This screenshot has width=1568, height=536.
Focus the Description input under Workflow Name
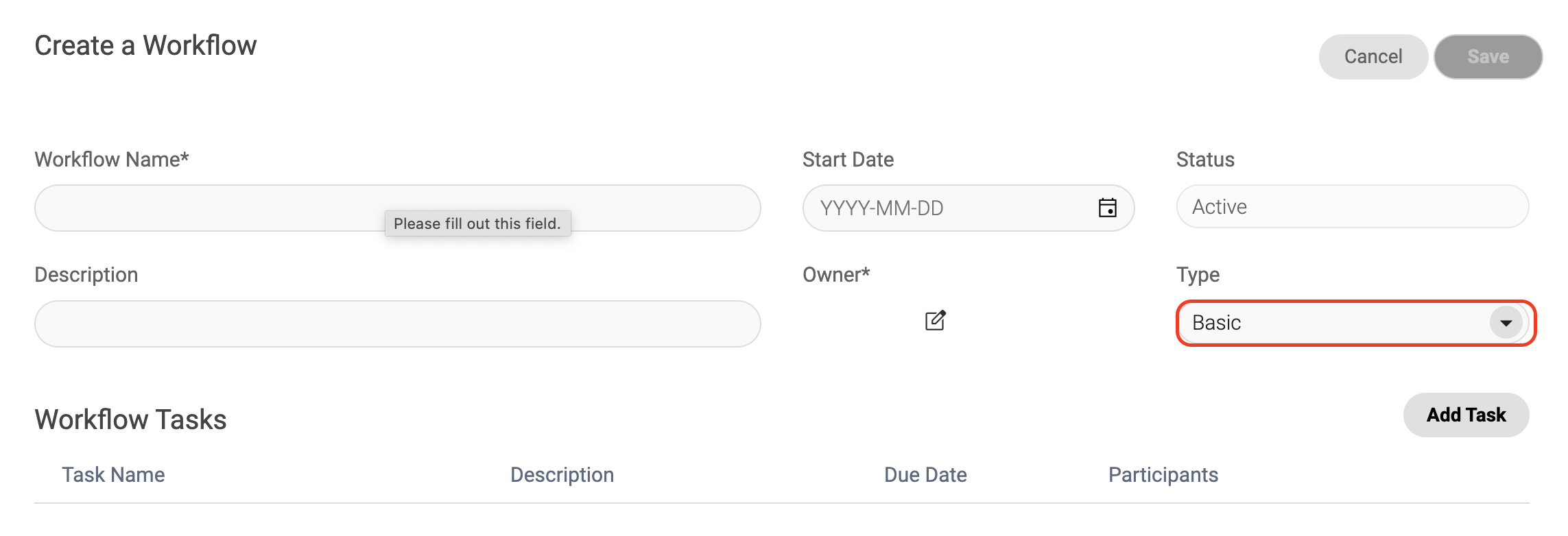[x=397, y=324]
